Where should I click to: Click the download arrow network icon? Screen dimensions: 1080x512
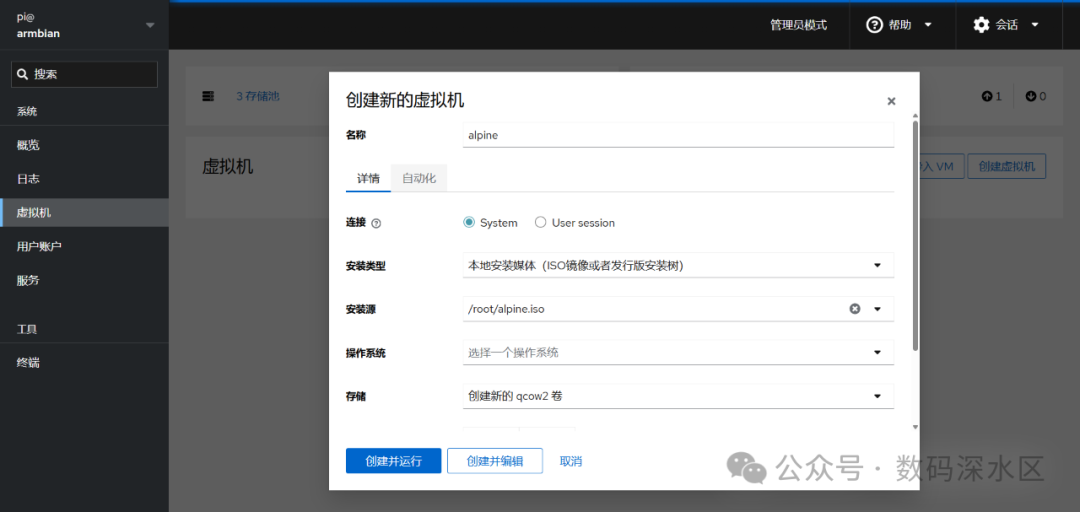(1030, 96)
